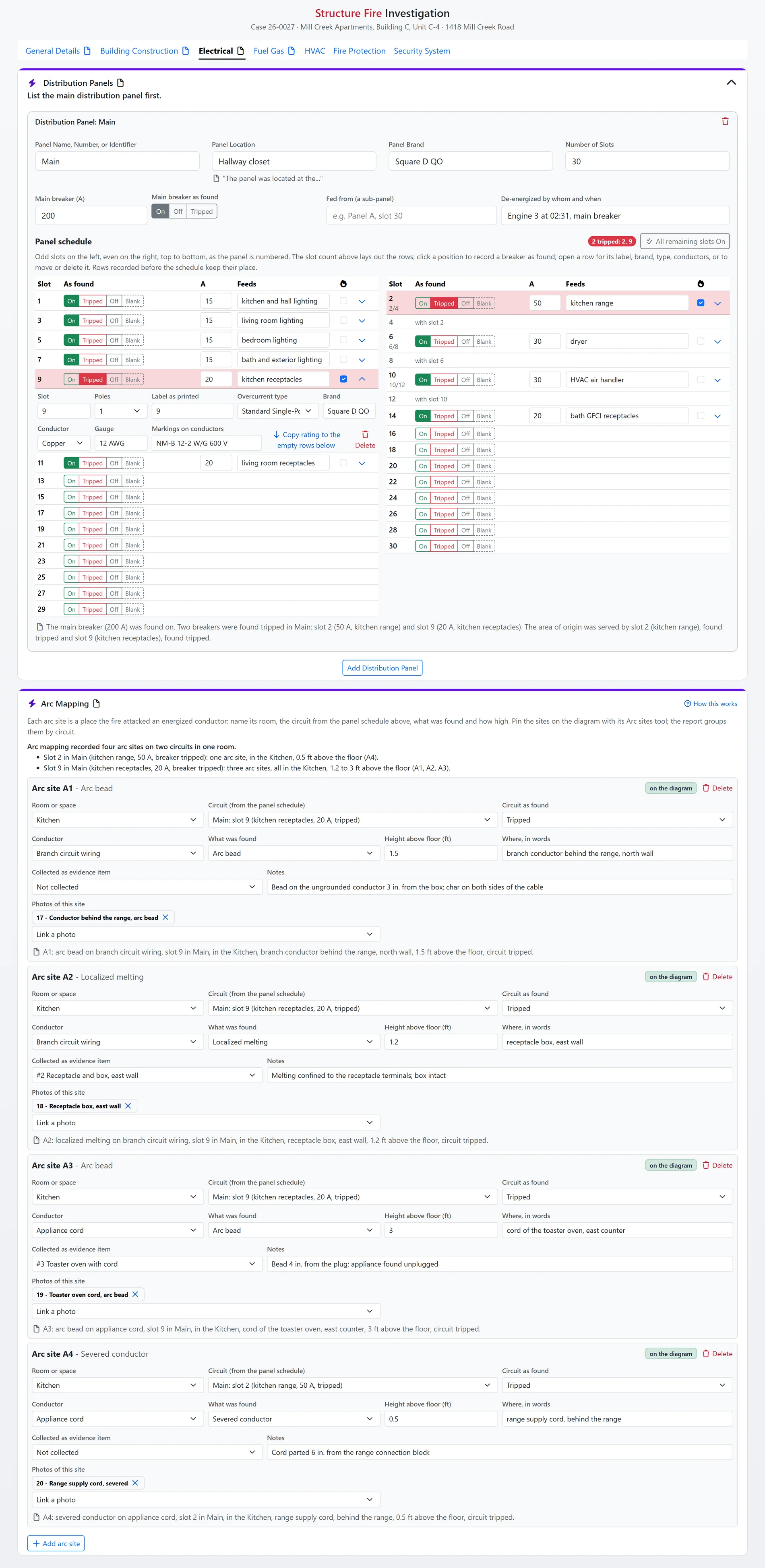
Task: Click the note icon beside Arc Mapping heading
Action: point(96,704)
